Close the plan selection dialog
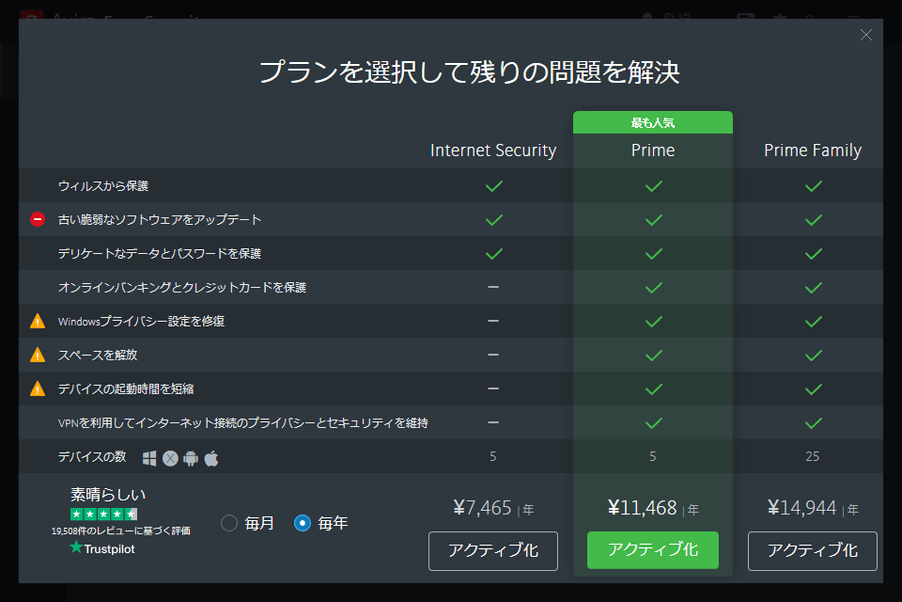The image size is (902, 602). pos(866,35)
